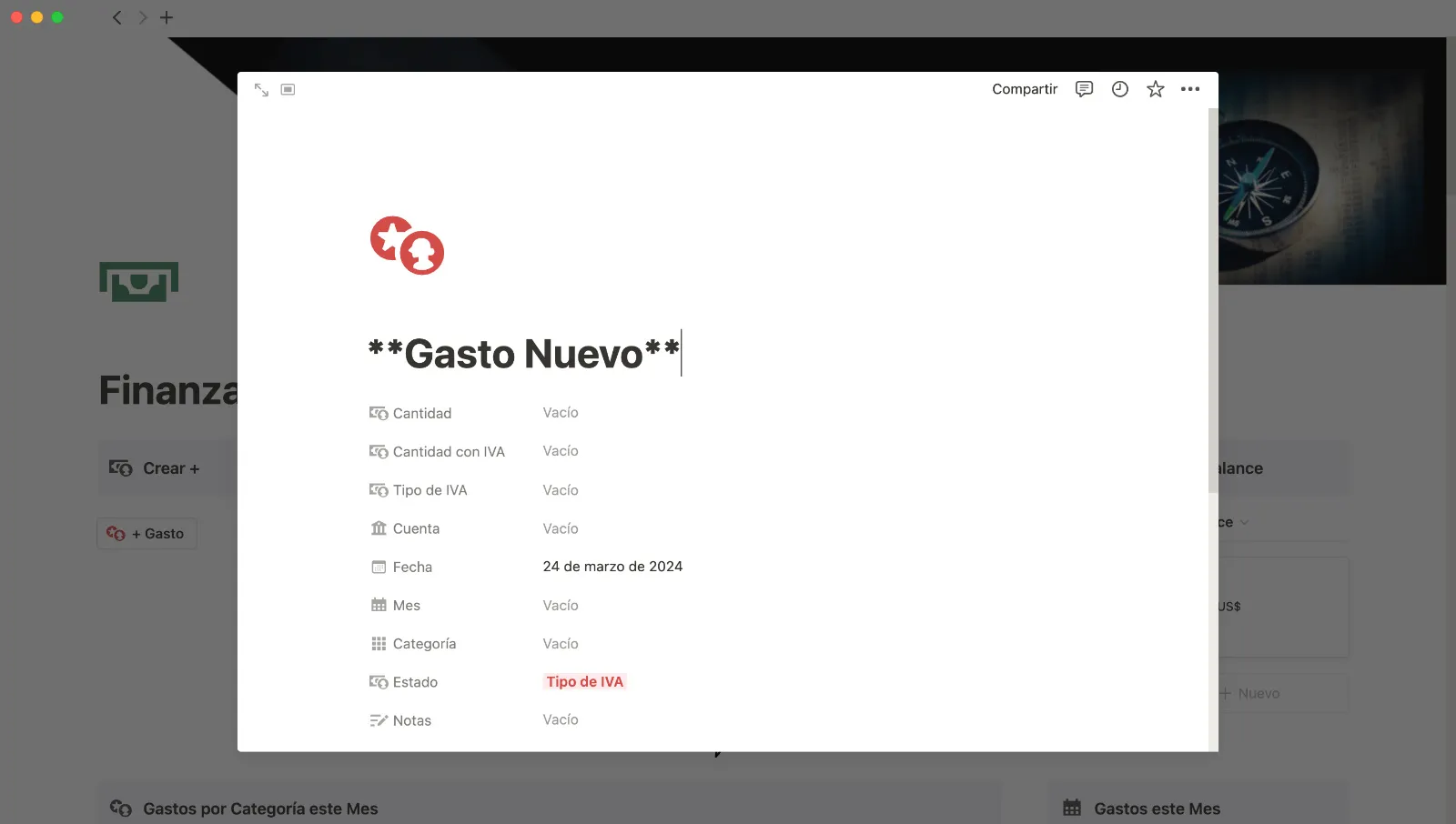Click the + Nuevo button in the Balance section
The height and width of the screenshot is (824, 1456).
(x=1249, y=693)
